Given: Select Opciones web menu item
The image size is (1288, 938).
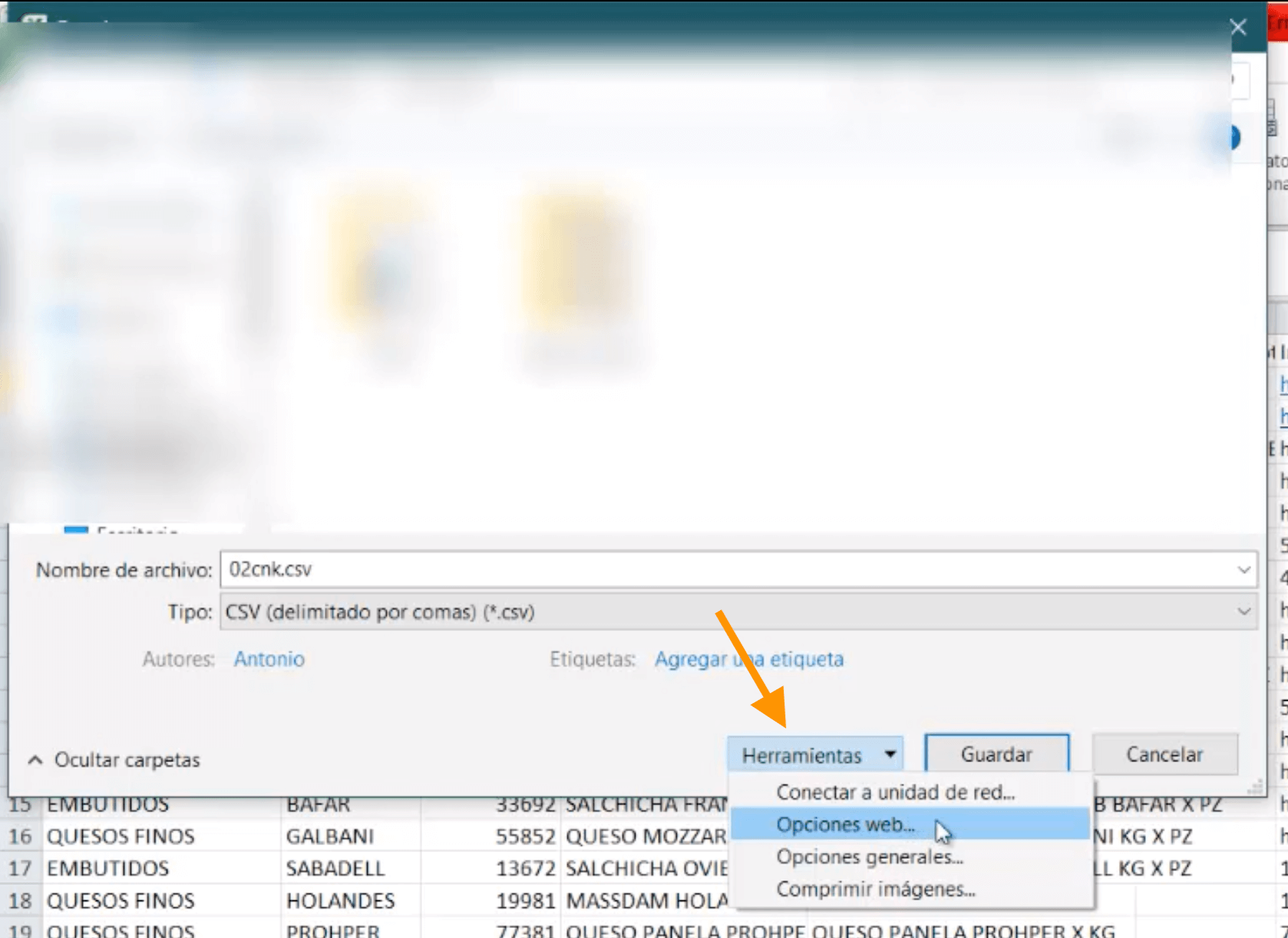Looking at the screenshot, I should (x=910, y=824).
